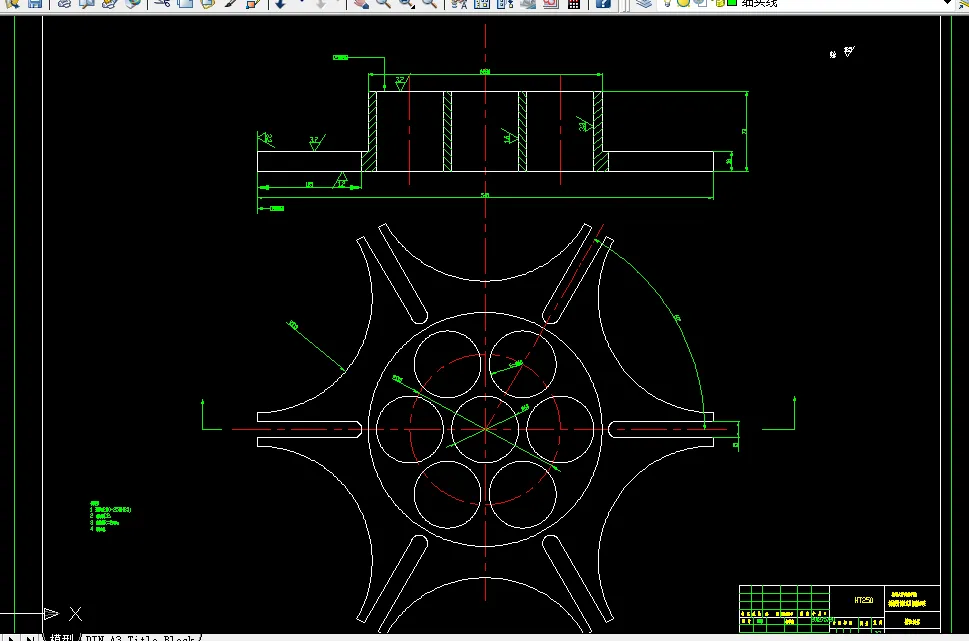This screenshot has width=969, height=641.
Task: Toggle the layer on/off light bulb
Action: 667,3
